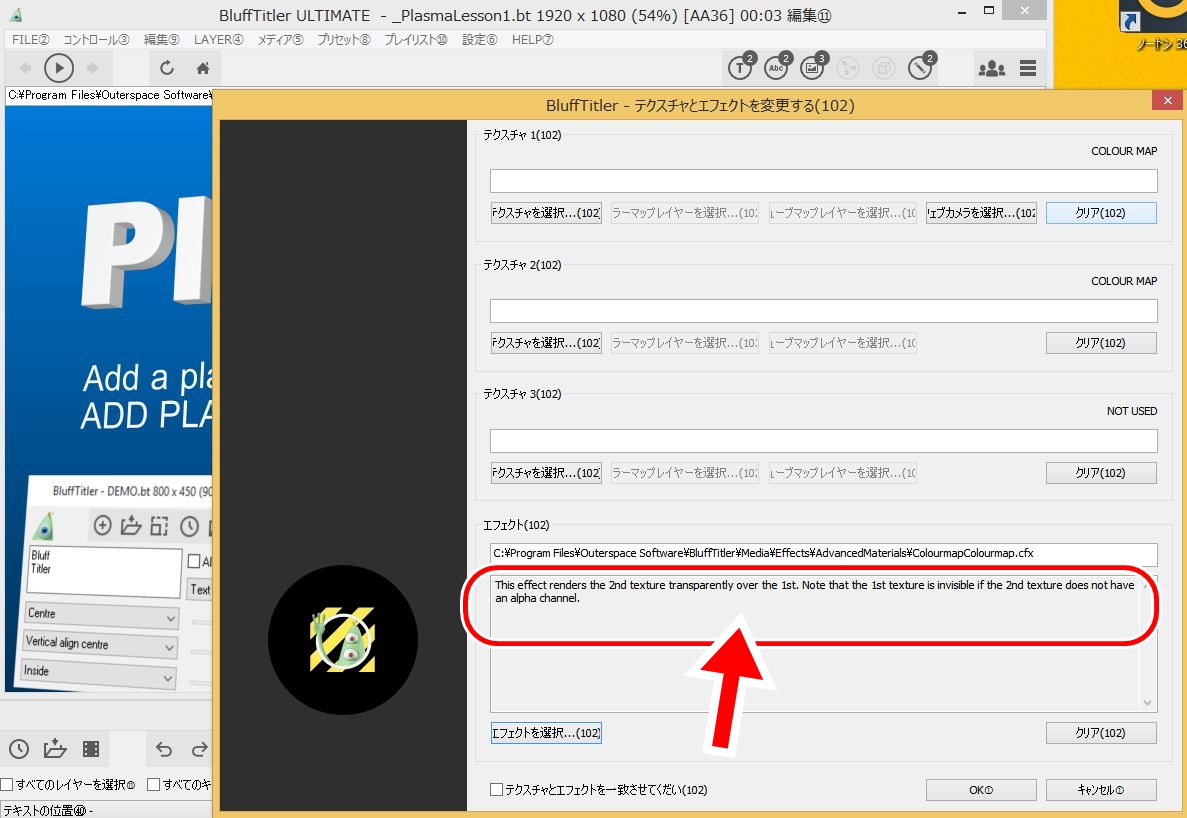1187x818 pixels.
Task: Confirm dialog with OK button
Action: 981,790
